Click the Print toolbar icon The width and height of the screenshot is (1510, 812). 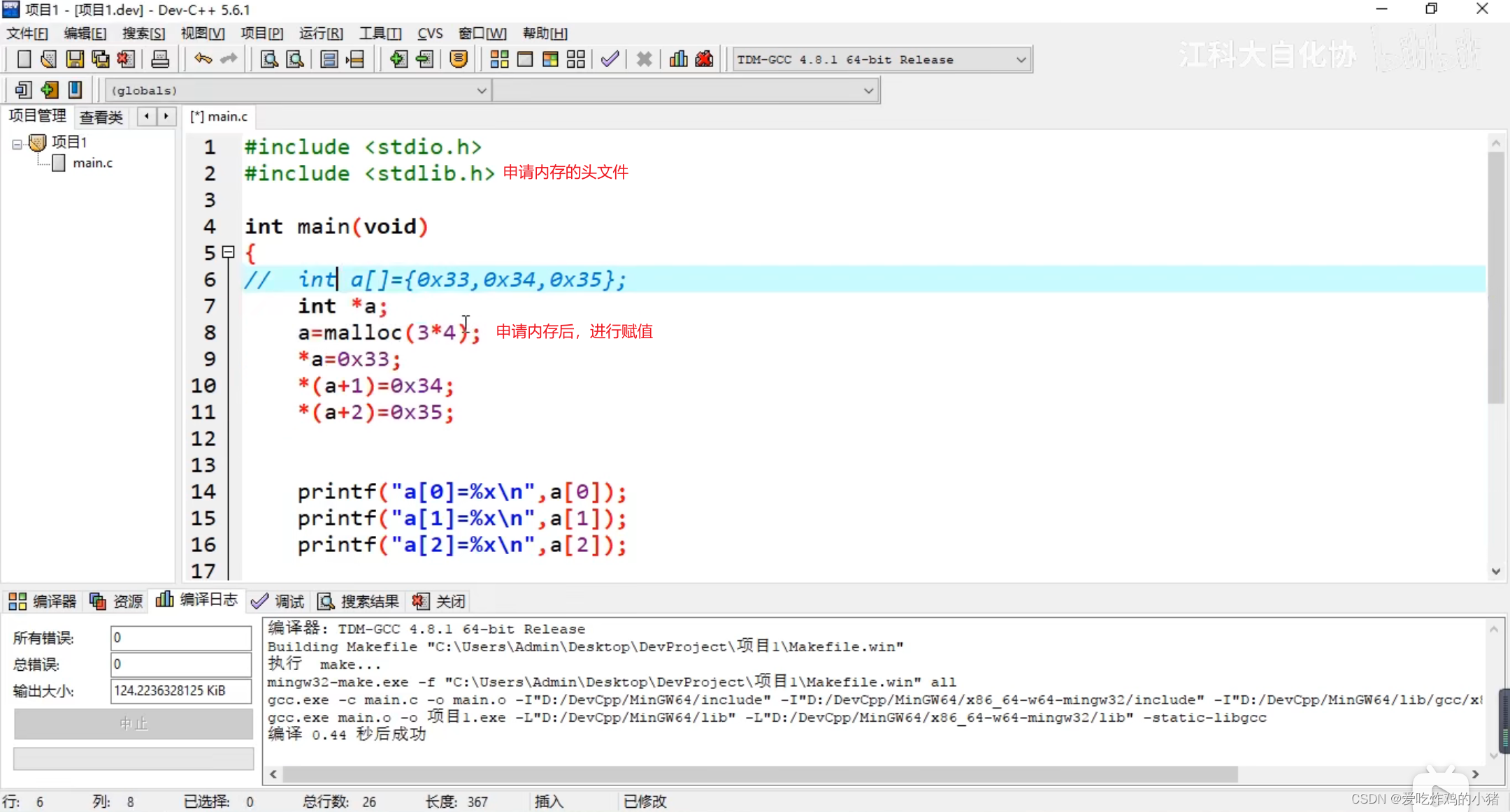coord(160,59)
